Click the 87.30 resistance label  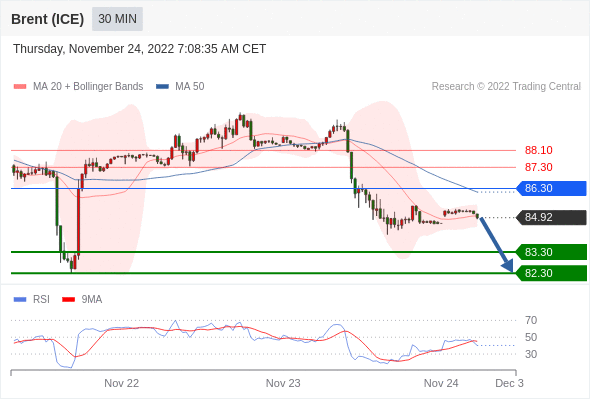(539, 167)
